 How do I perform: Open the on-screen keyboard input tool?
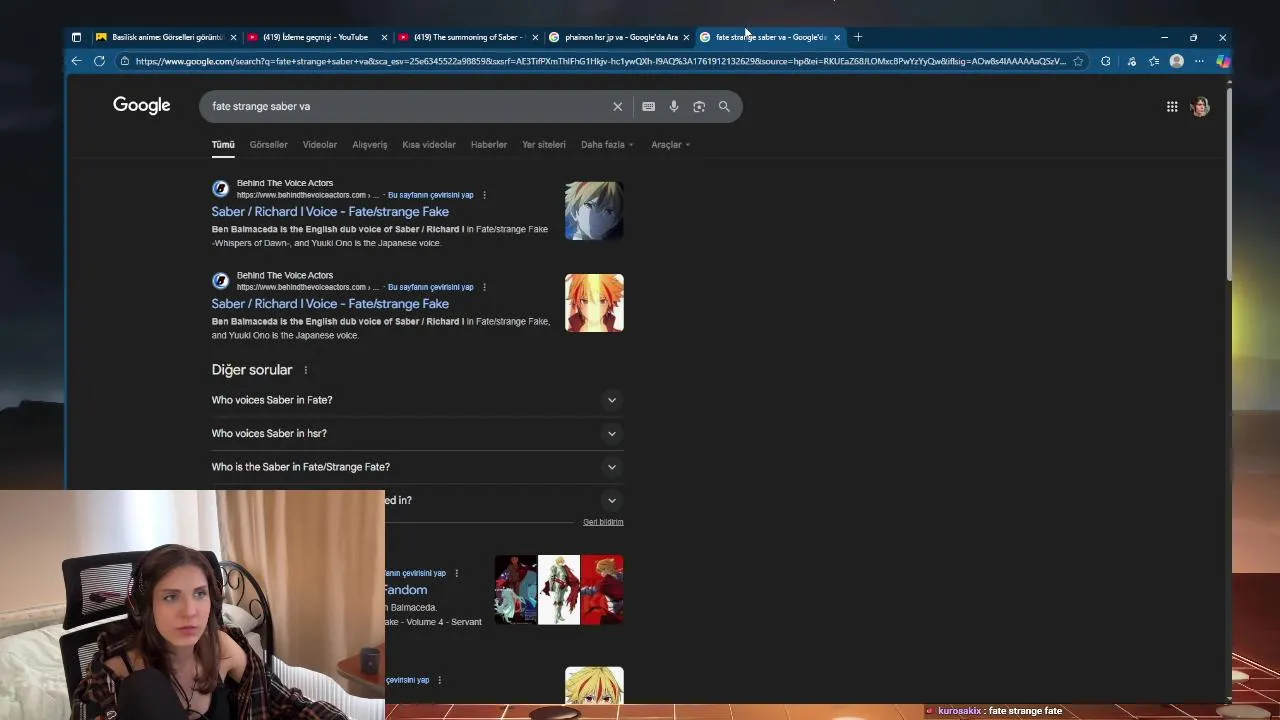coord(648,106)
